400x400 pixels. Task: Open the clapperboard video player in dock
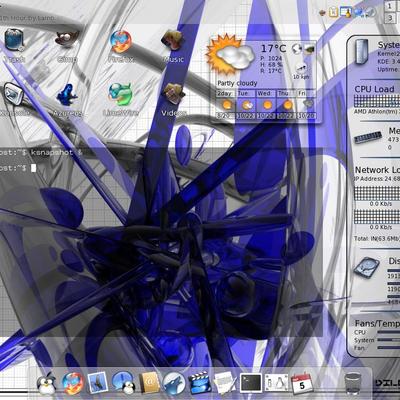click(x=199, y=383)
